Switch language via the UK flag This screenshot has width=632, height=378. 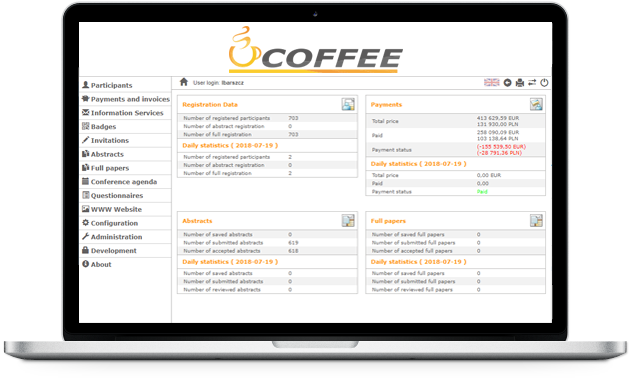click(x=491, y=82)
